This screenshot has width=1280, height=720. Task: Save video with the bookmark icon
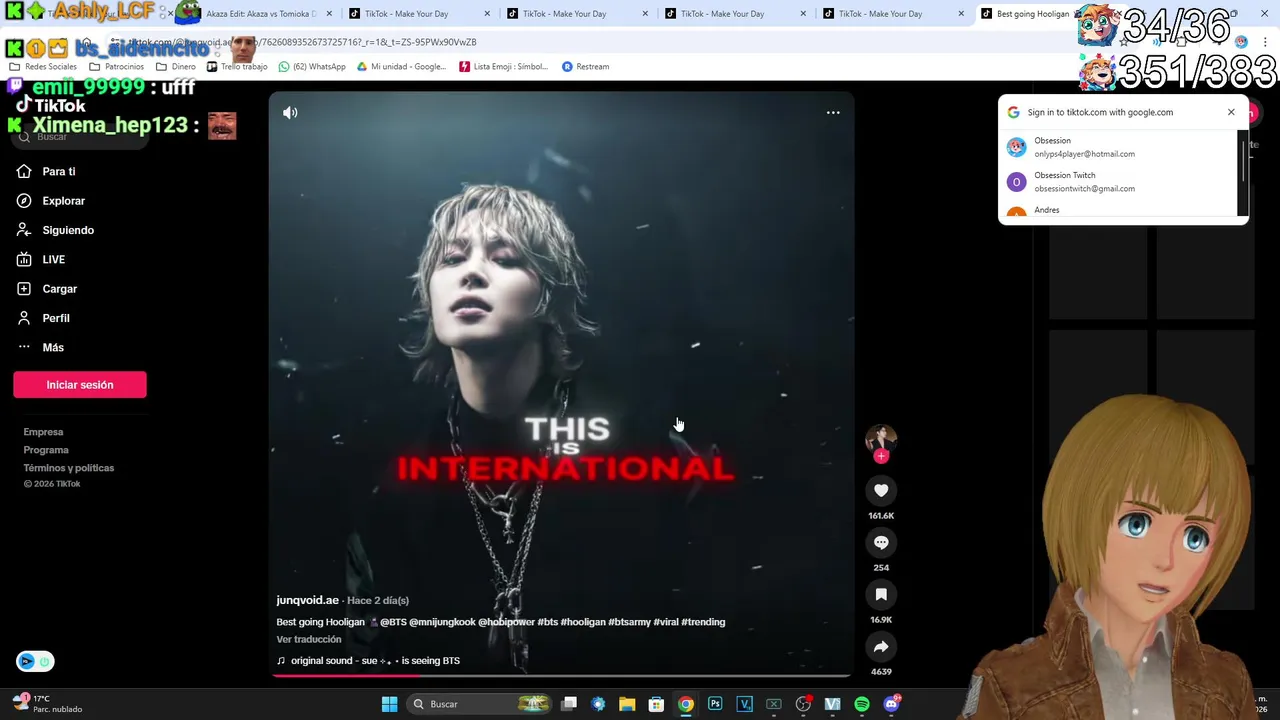(x=881, y=594)
